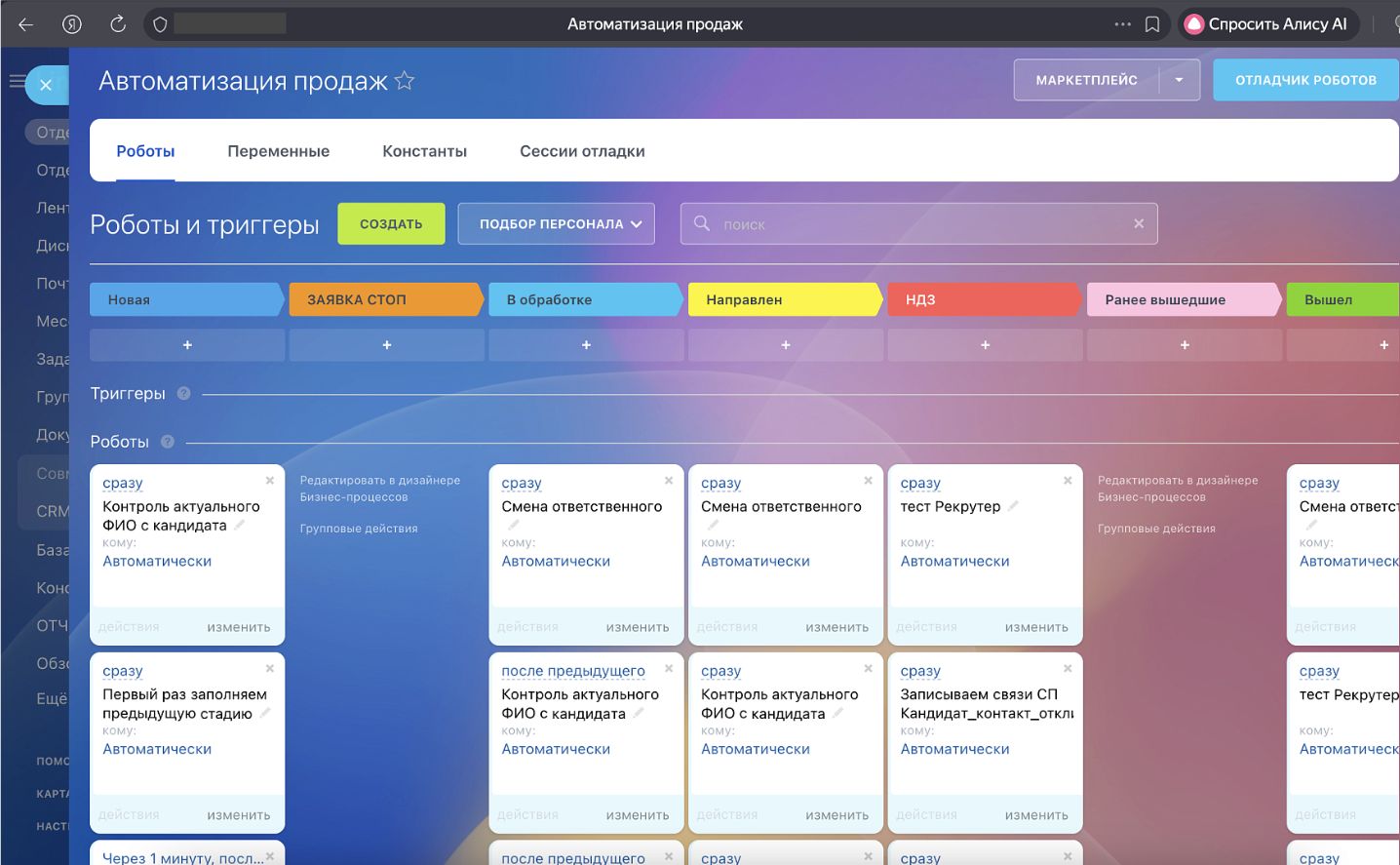
Task: Reload the page with the refresh icon
Action: (118, 24)
